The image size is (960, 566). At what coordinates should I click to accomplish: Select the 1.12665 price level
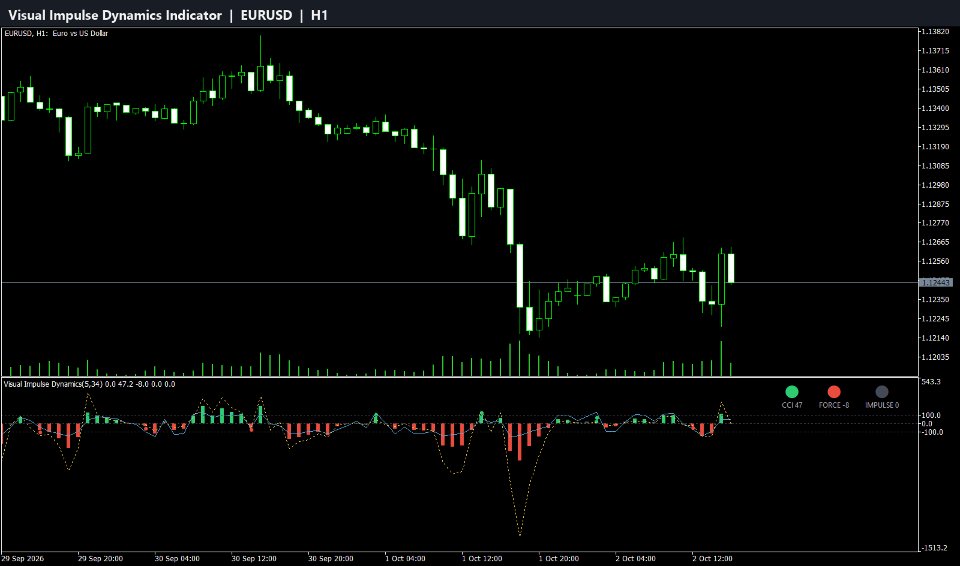(x=936, y=242)
